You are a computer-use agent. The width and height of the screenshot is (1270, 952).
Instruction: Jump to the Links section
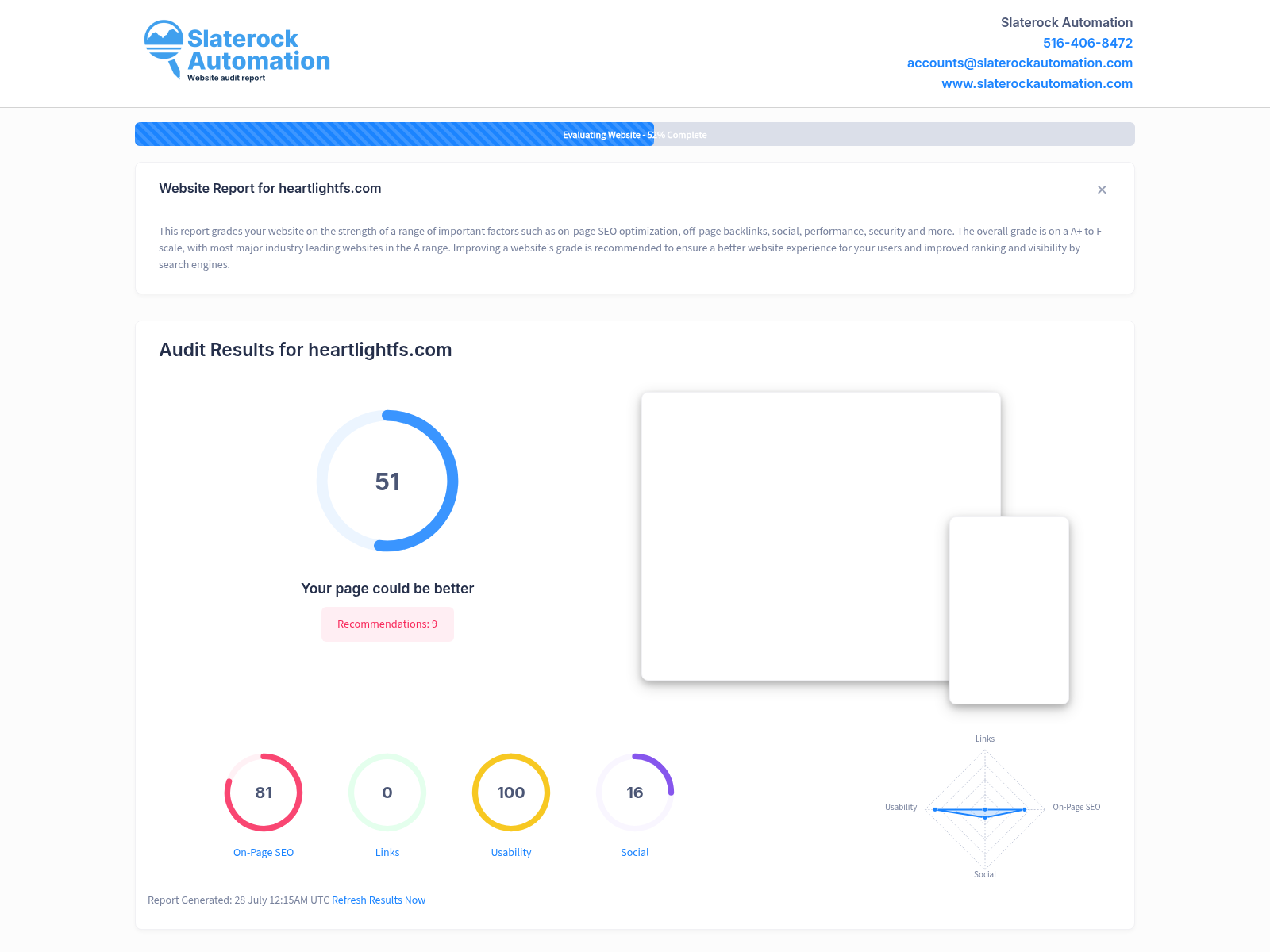coord(387,852)
